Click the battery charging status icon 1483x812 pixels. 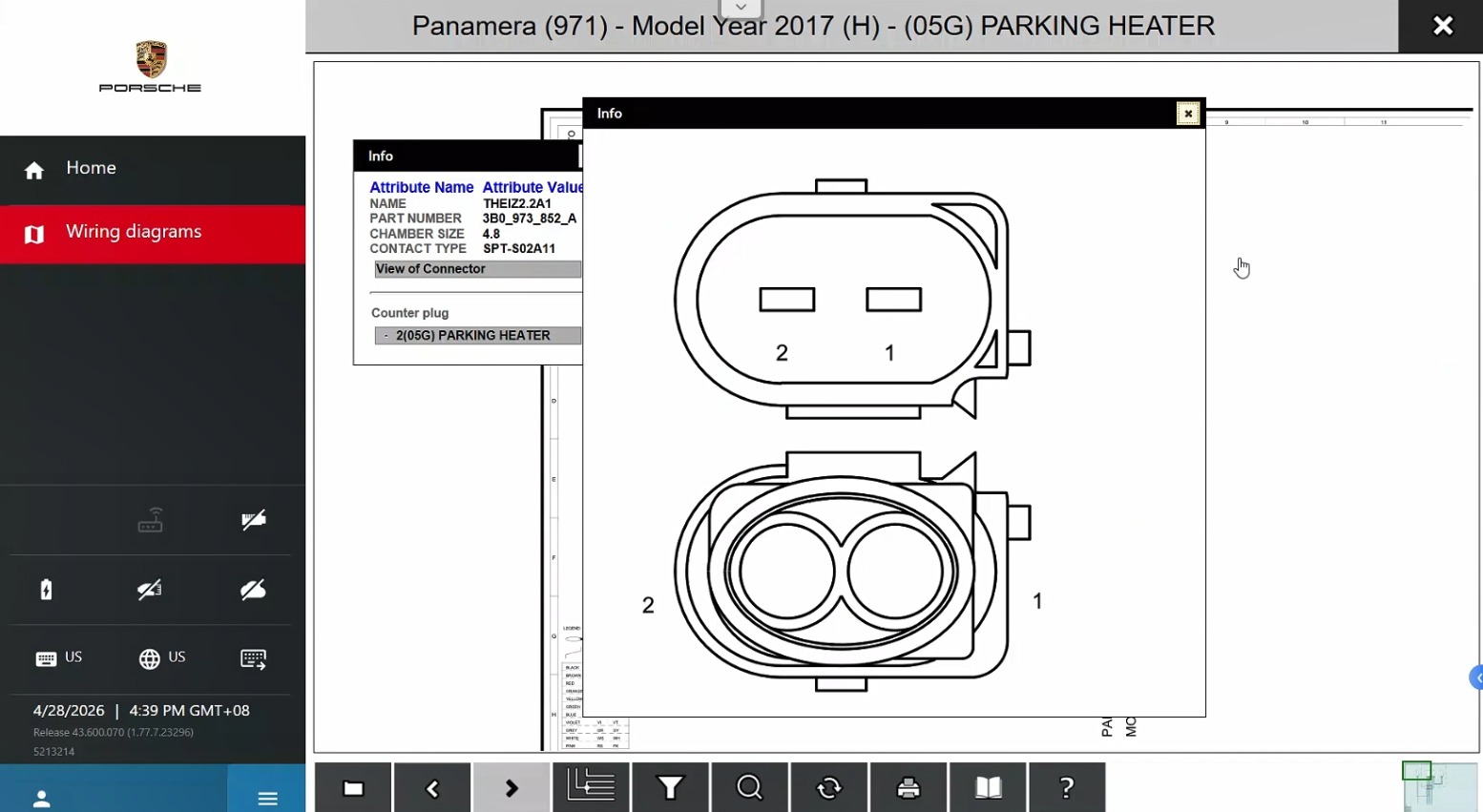point(46,590)
